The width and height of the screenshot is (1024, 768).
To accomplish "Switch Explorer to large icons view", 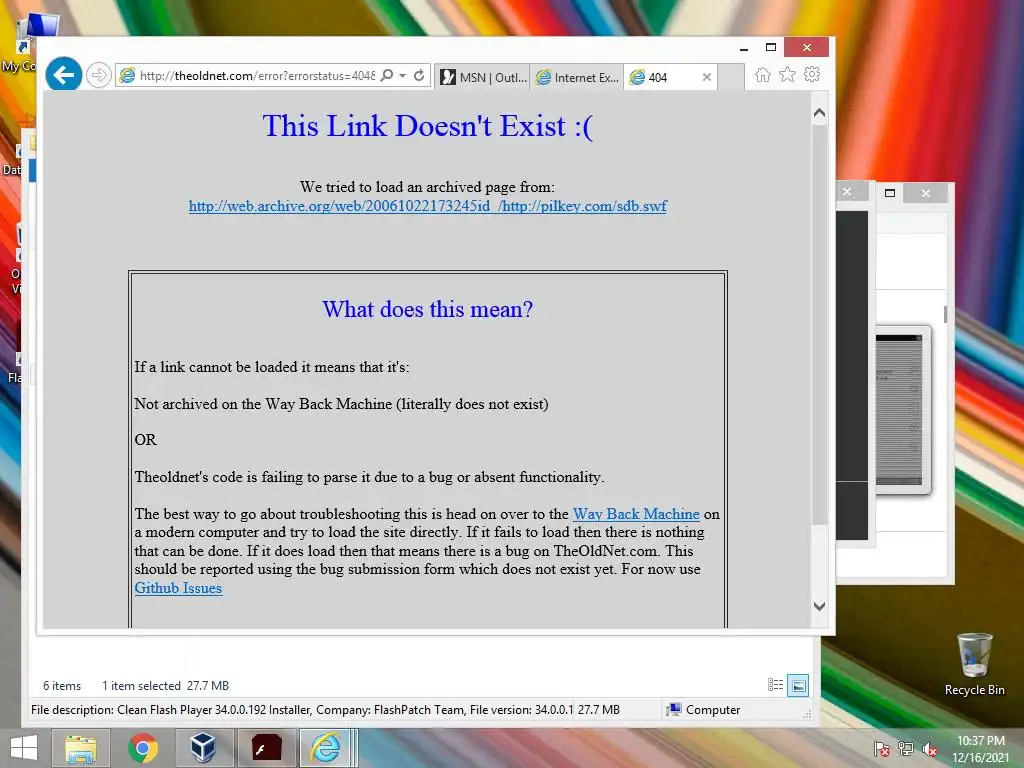I will [798, 686].
